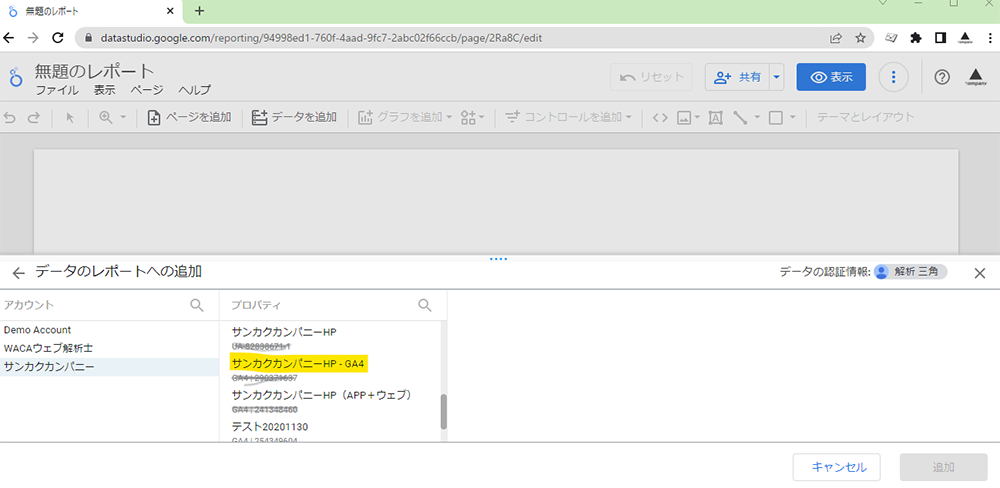Click the URL embed code icon

pyautogui.click(x=661, y=117)
